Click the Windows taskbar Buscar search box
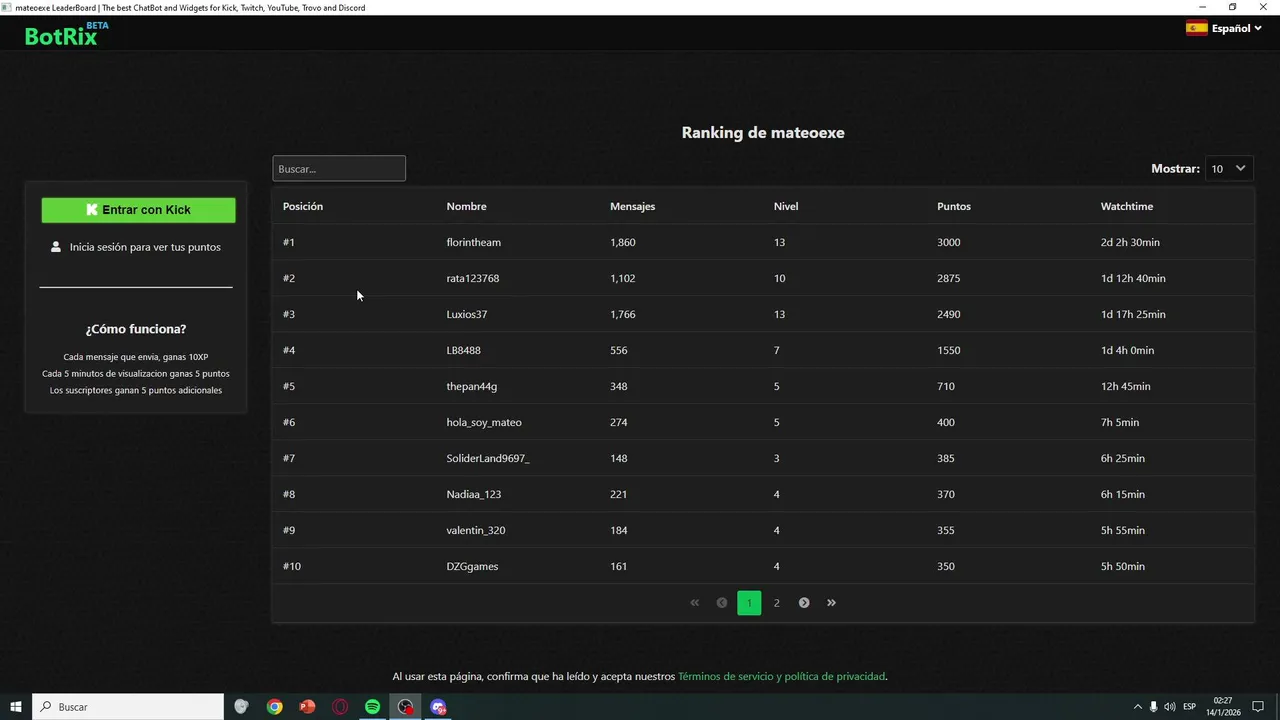This screenshot has height=720, width=1280. [x=129, y=707]
